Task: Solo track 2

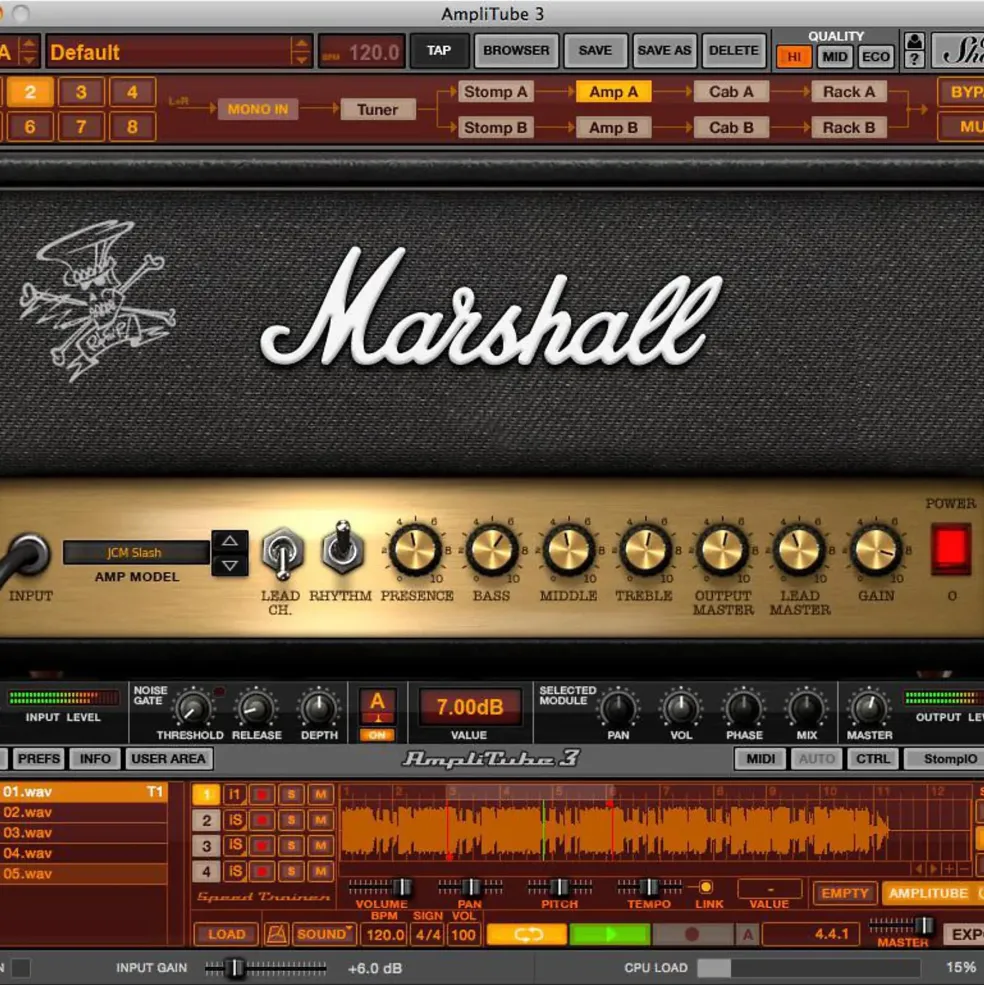Action: click(x=291, y=820)
